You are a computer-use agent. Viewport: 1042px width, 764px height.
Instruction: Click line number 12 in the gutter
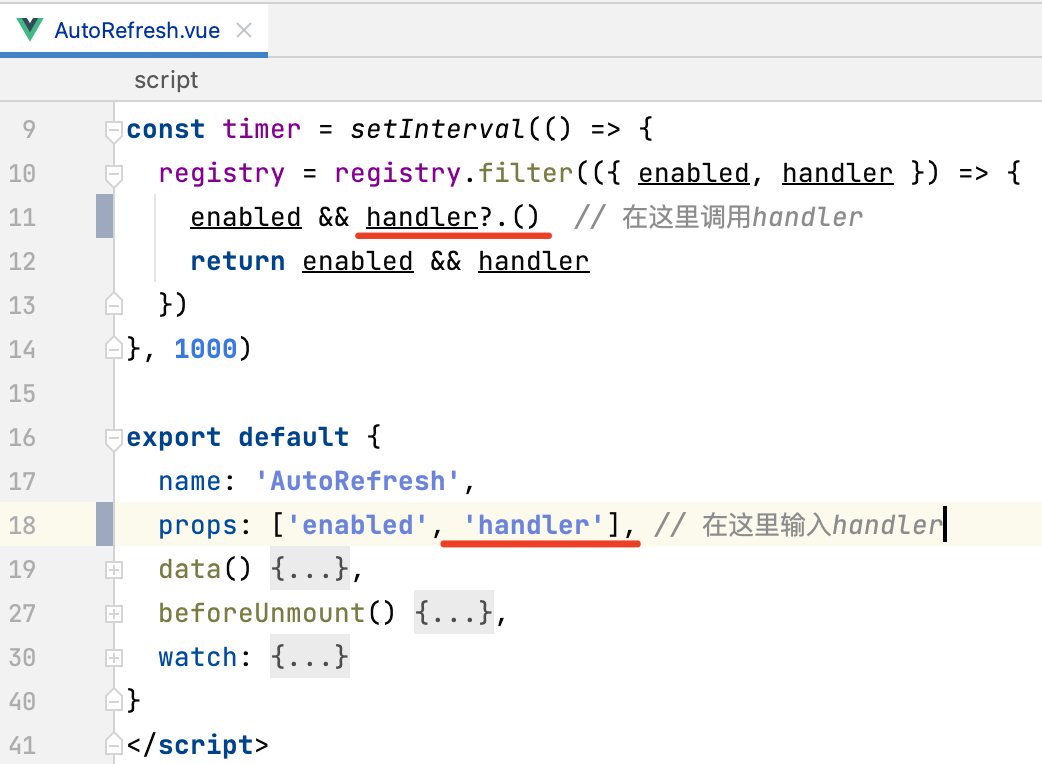click(x=22, y=262)
